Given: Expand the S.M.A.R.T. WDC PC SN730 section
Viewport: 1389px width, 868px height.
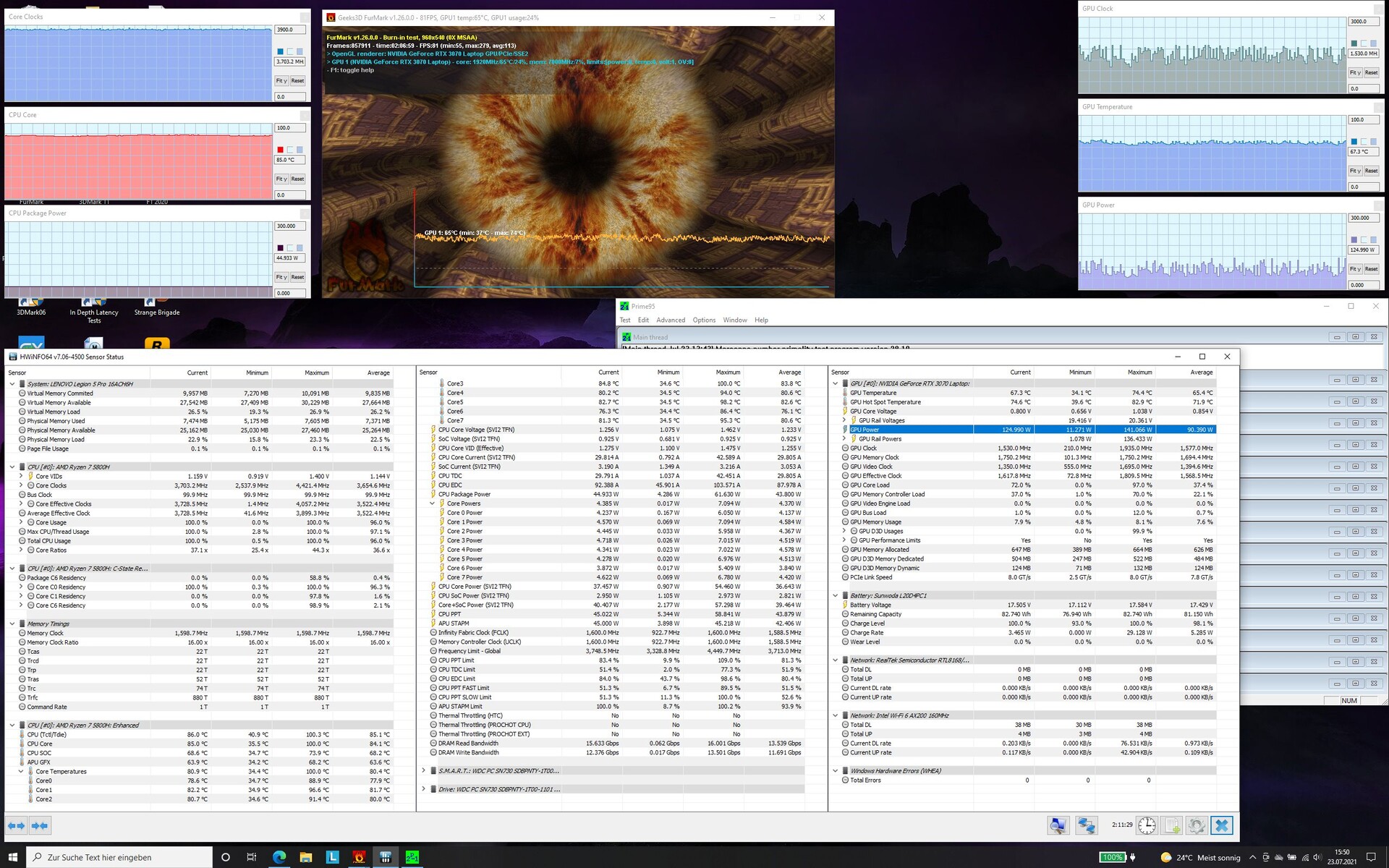Looking at the screenshot, I should coord(423,771).
